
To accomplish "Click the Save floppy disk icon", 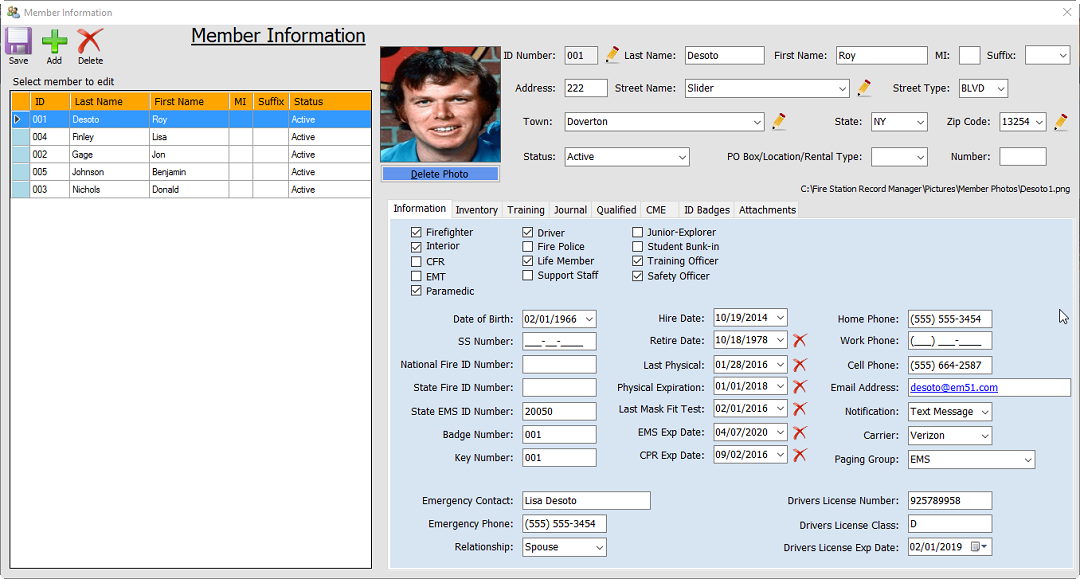I will tap(18, 42).
